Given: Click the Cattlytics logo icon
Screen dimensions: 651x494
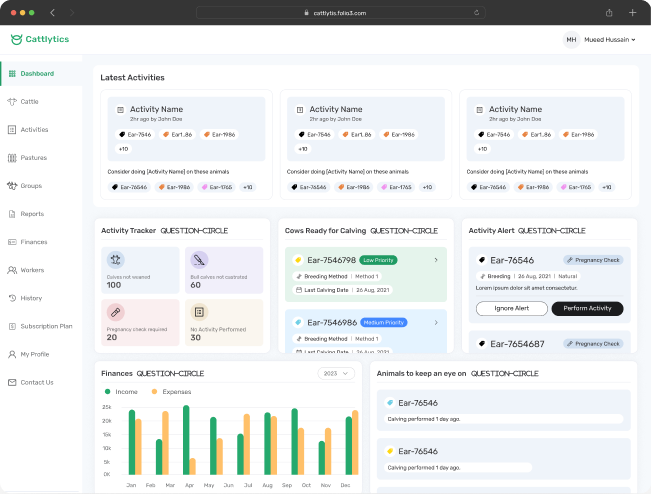Looking at the screenshot, I should coord(15,39).
